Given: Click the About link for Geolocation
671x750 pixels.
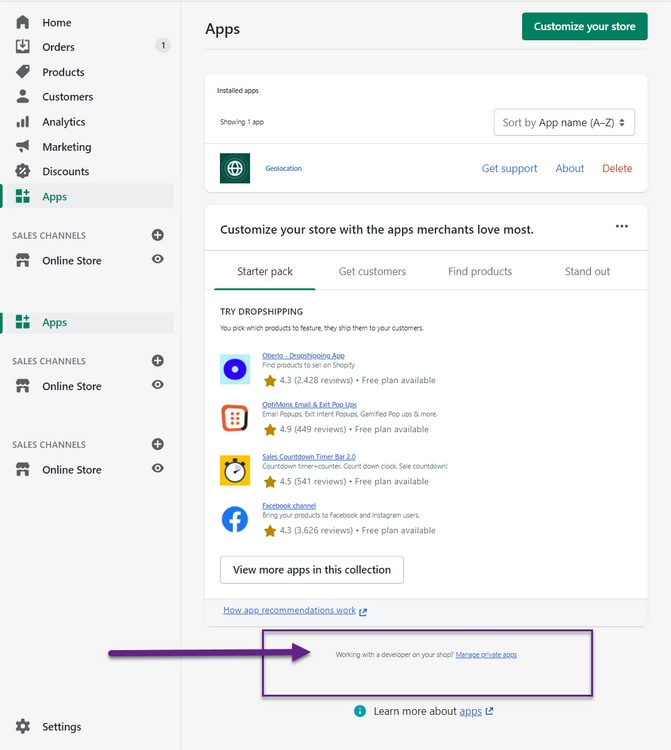Looking at the screenshot, I should [x=570, y=168].
